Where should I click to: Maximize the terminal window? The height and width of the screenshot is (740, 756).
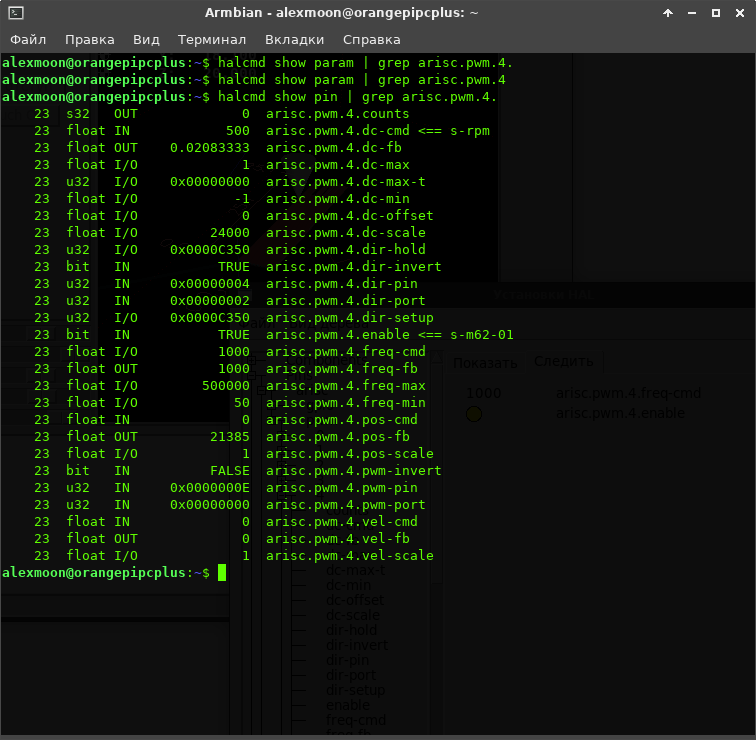[716, 13]
